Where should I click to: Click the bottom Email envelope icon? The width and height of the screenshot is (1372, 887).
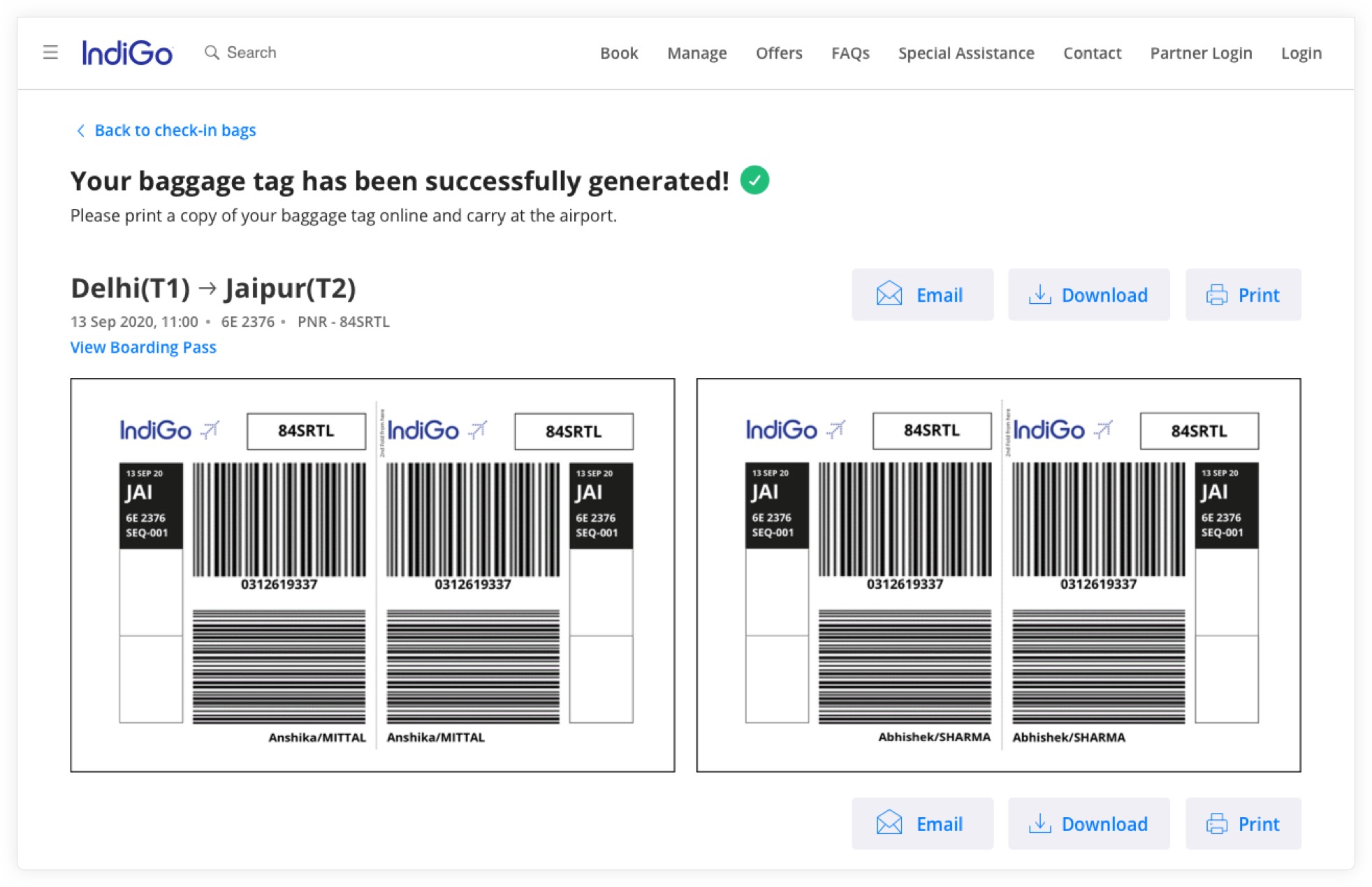[x=889, y=823]
